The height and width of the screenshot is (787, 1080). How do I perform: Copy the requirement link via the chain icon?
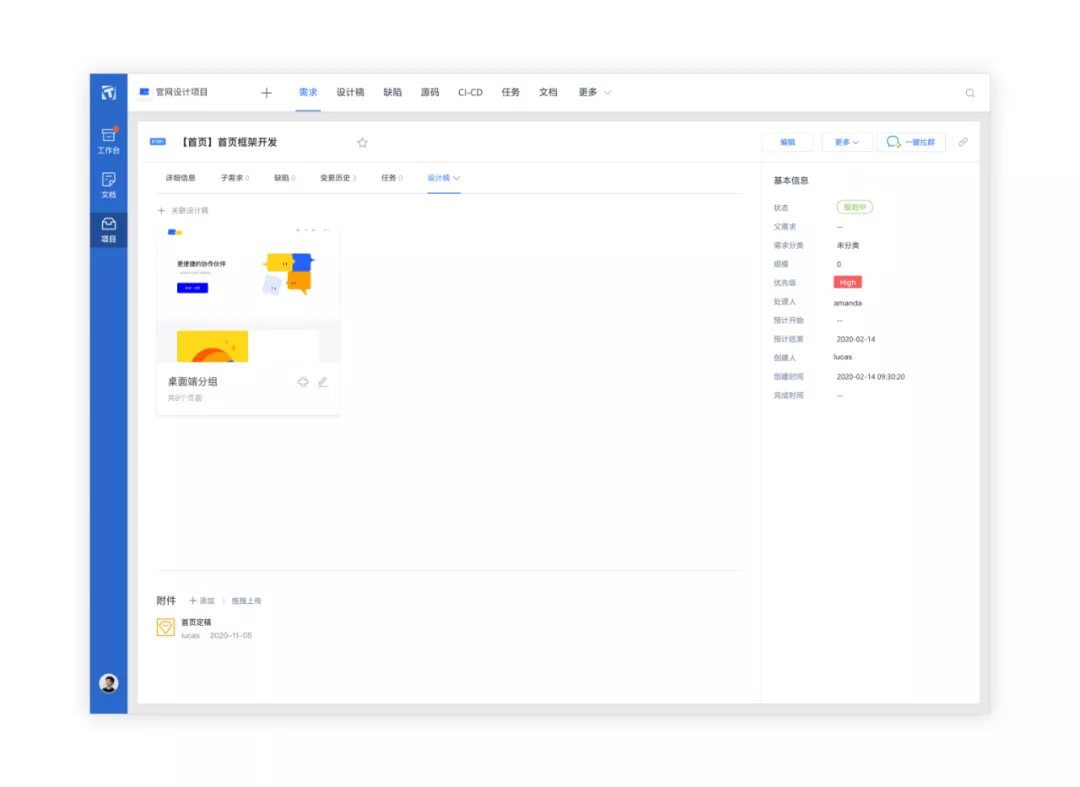pos(963,142)
